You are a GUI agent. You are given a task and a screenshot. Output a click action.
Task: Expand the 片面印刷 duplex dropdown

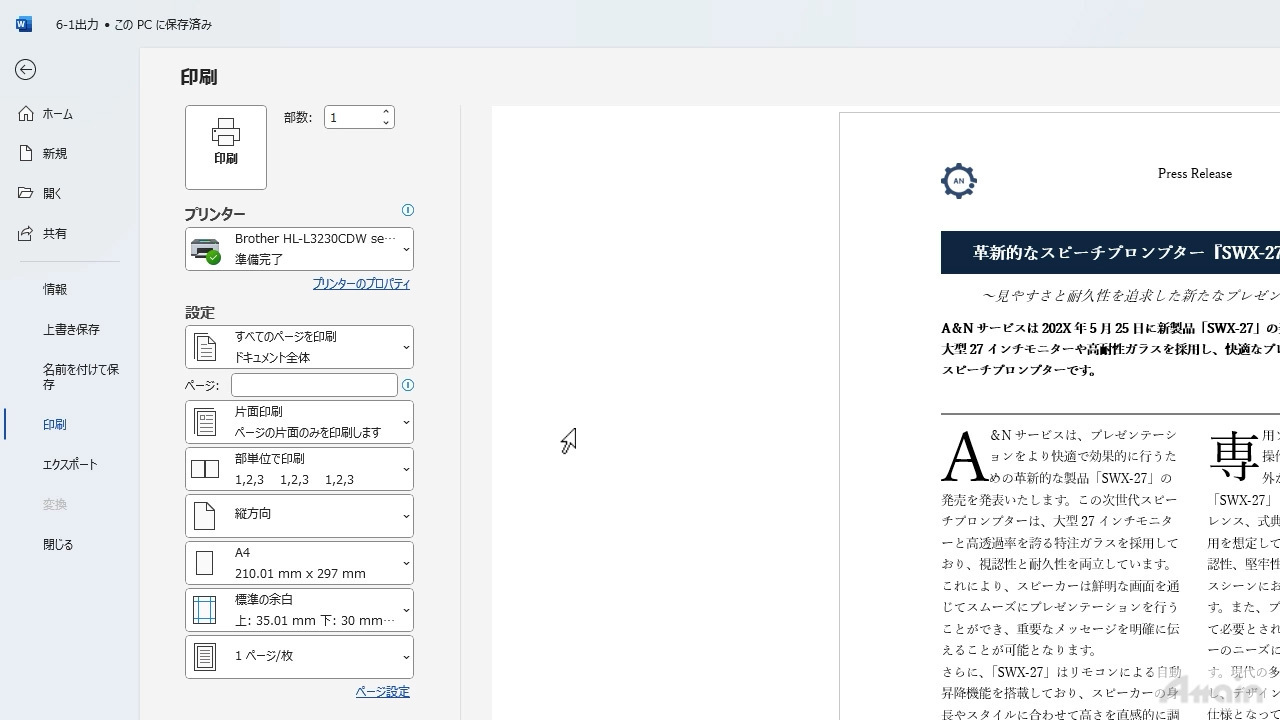coord(299,422)
